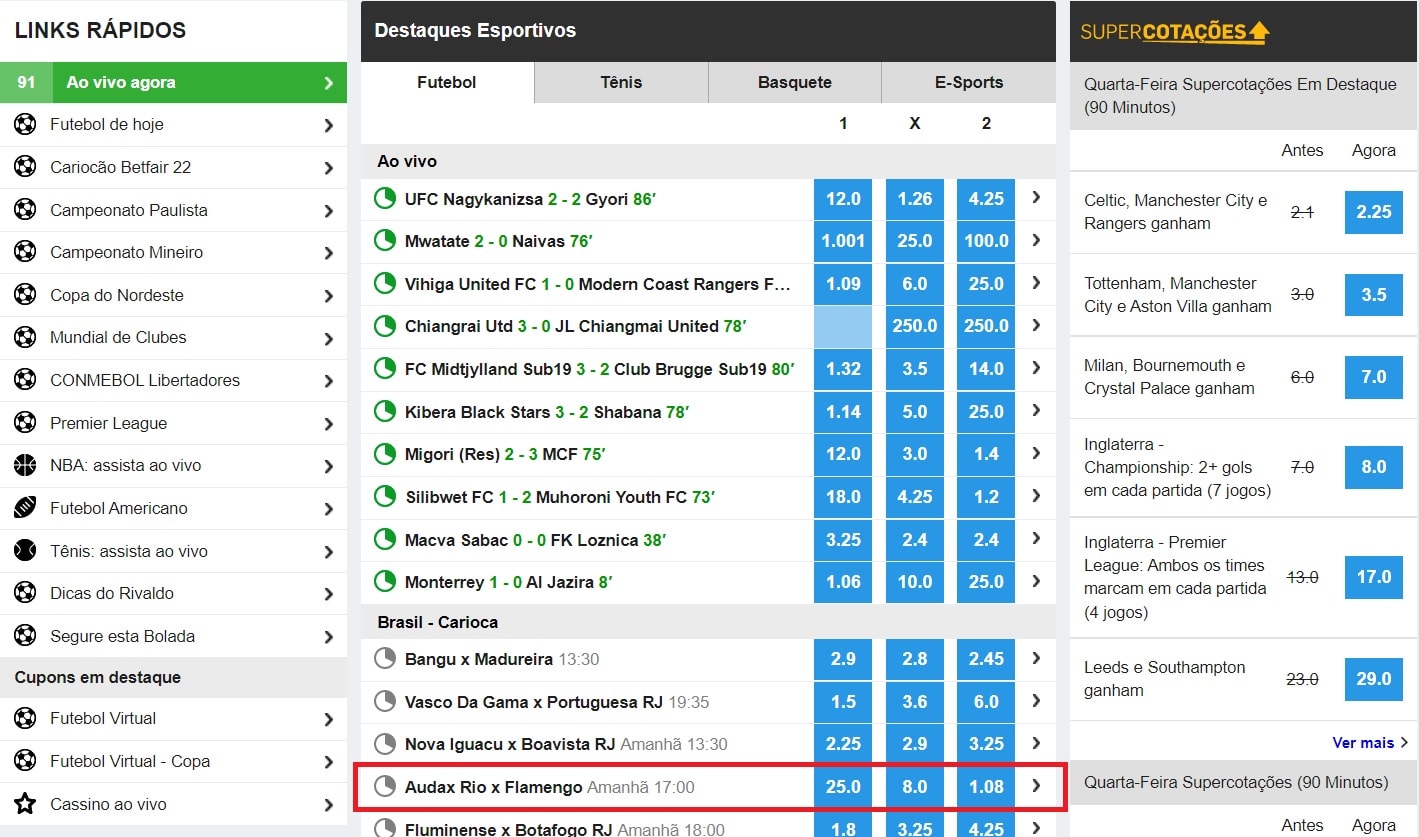Image resolution: width=1419 pixels, height=837 pixels.
Task: Click basketball icon beside NBA: assista ao vivo
Action: (x=25, y=465)
